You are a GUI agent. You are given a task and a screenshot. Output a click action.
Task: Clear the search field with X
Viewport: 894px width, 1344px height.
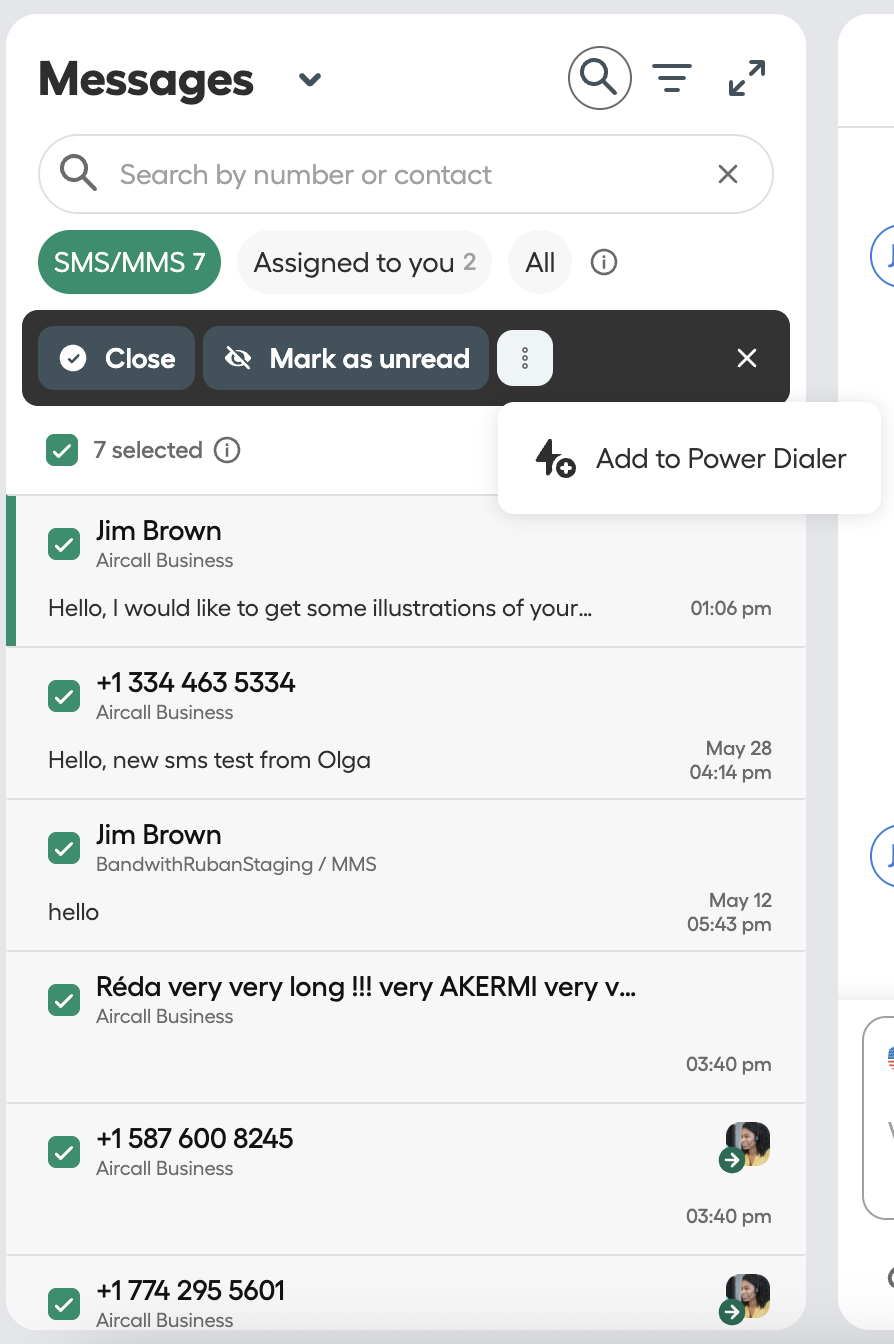pyautogui.click(x=728, y=174)
